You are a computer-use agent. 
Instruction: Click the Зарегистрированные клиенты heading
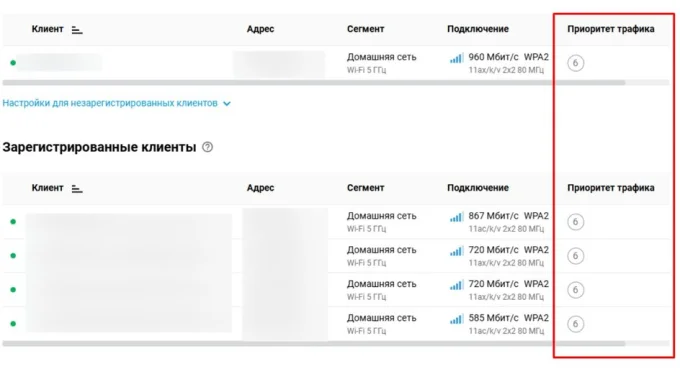coord(99,147)
